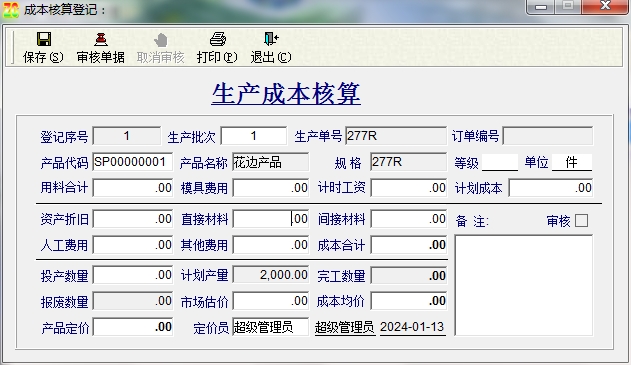The width and height of the screenshot is (631, 365).
Task: Focus the 用料合计 amount field
Action: pos(133,188)
